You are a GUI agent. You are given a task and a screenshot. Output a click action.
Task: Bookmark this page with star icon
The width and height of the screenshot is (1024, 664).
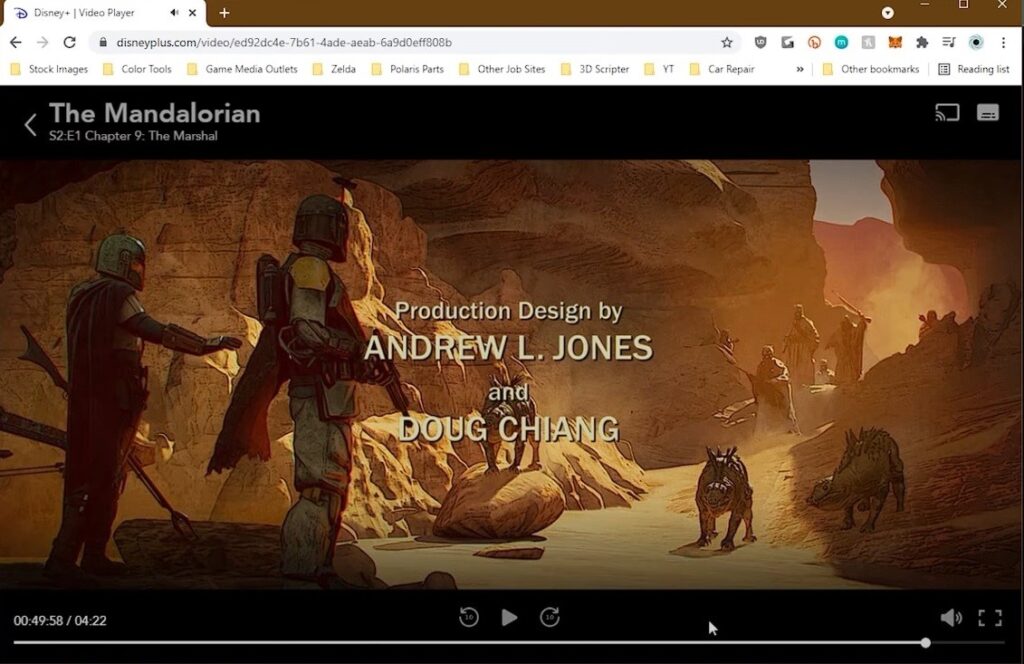(727, 42)
